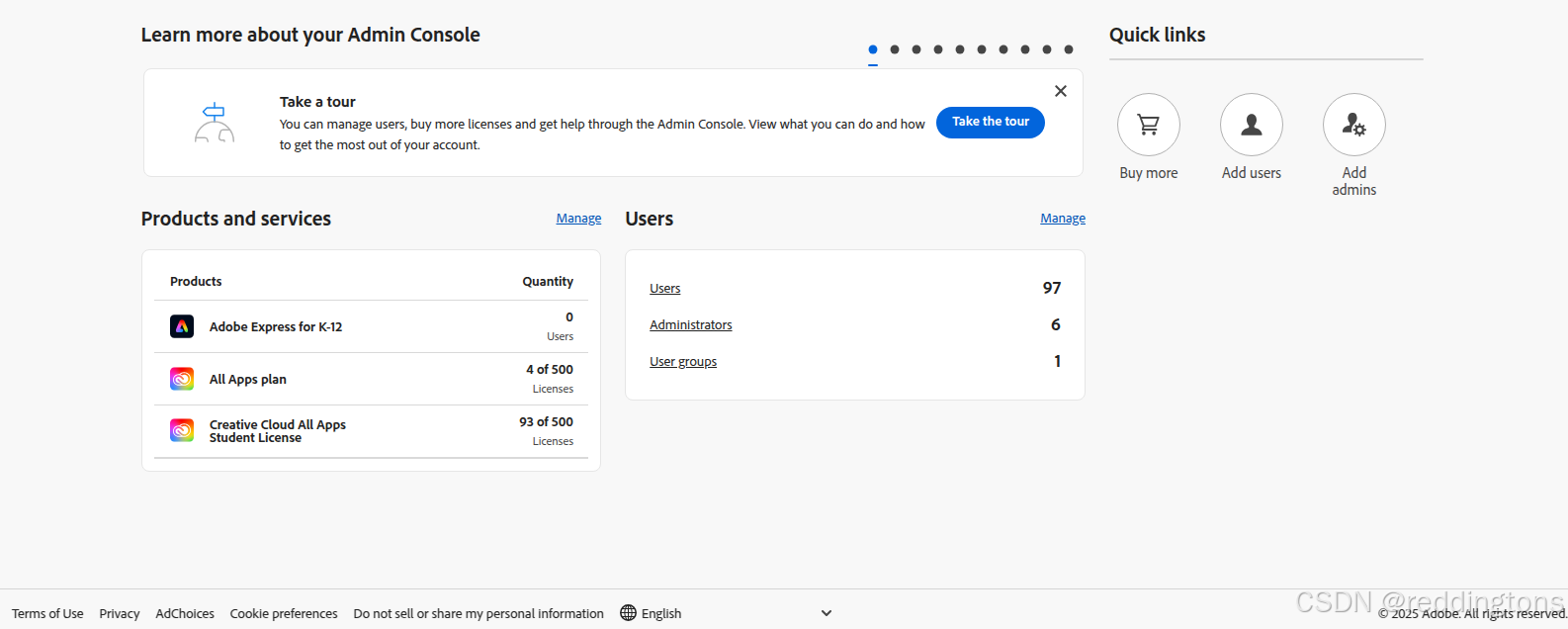
Task: Select the eighth carousel dot
Action: coord(1025,49)
